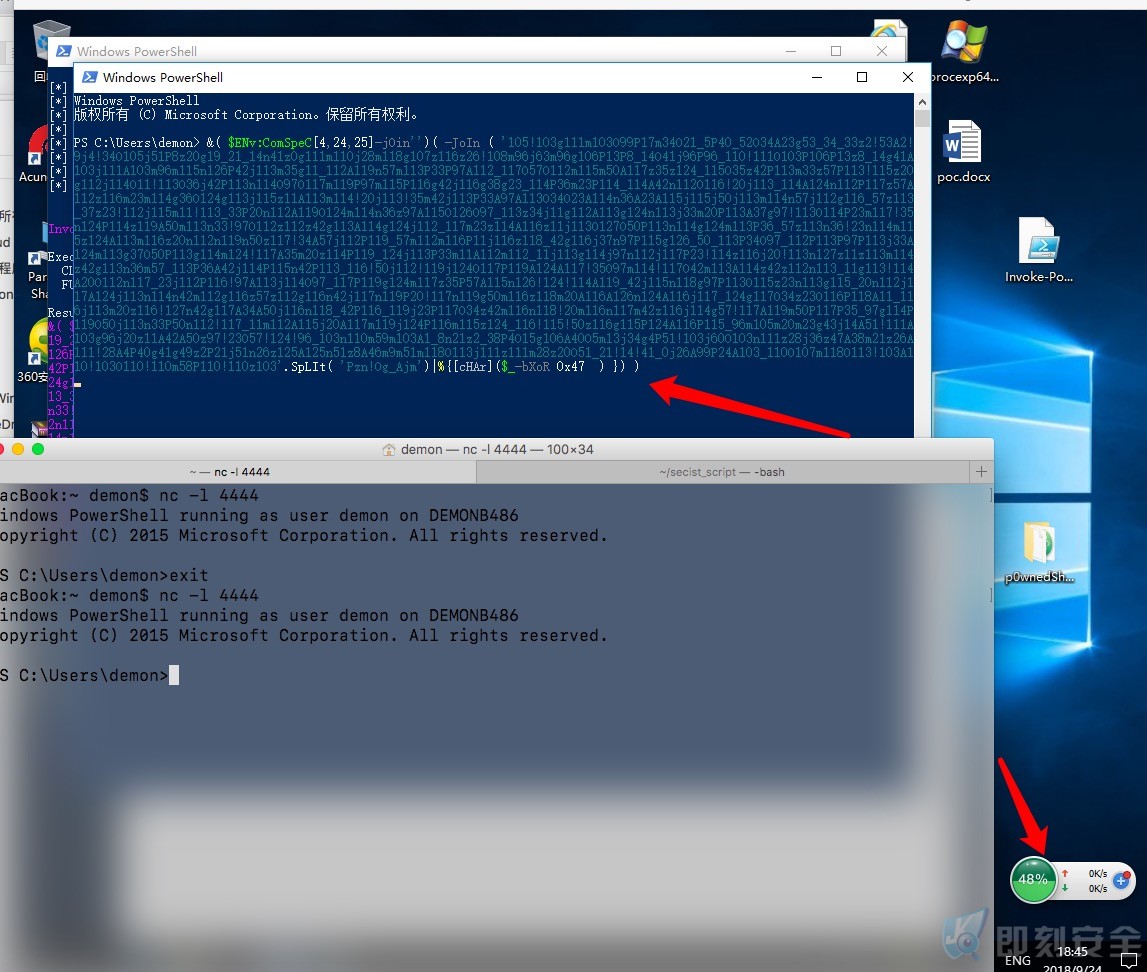This screenshot has width=1147, height=972.
Task: Open the Windows notification center icon
Action: coord(1129,960)
